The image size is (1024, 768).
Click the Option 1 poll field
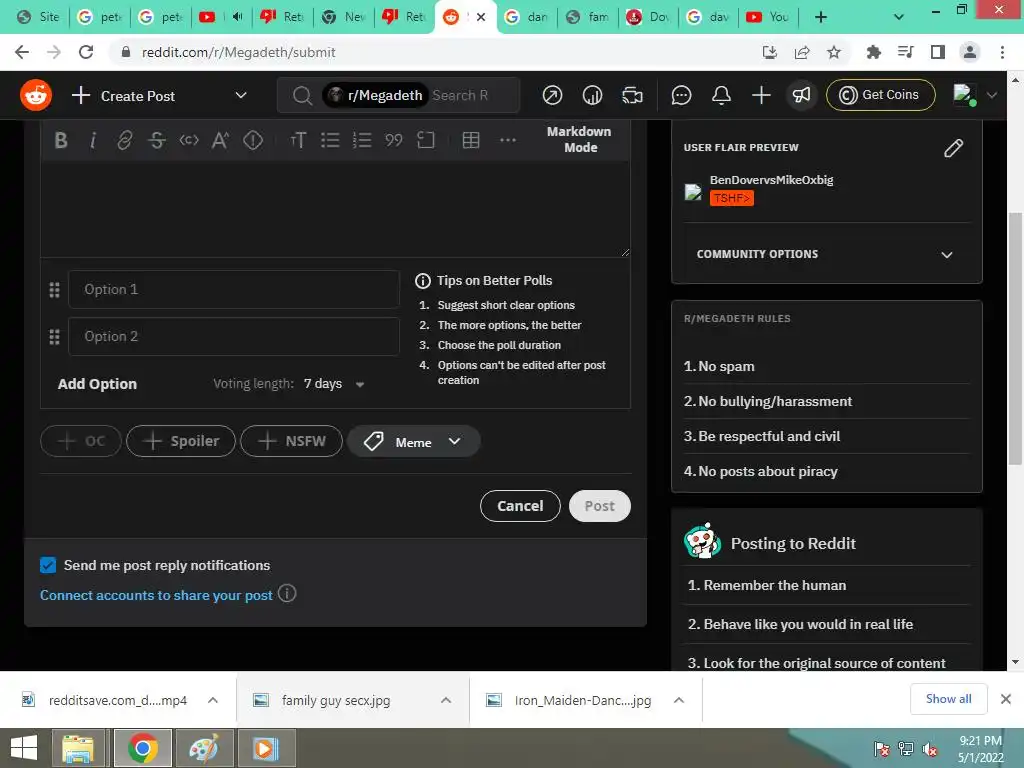pos(234,289)
